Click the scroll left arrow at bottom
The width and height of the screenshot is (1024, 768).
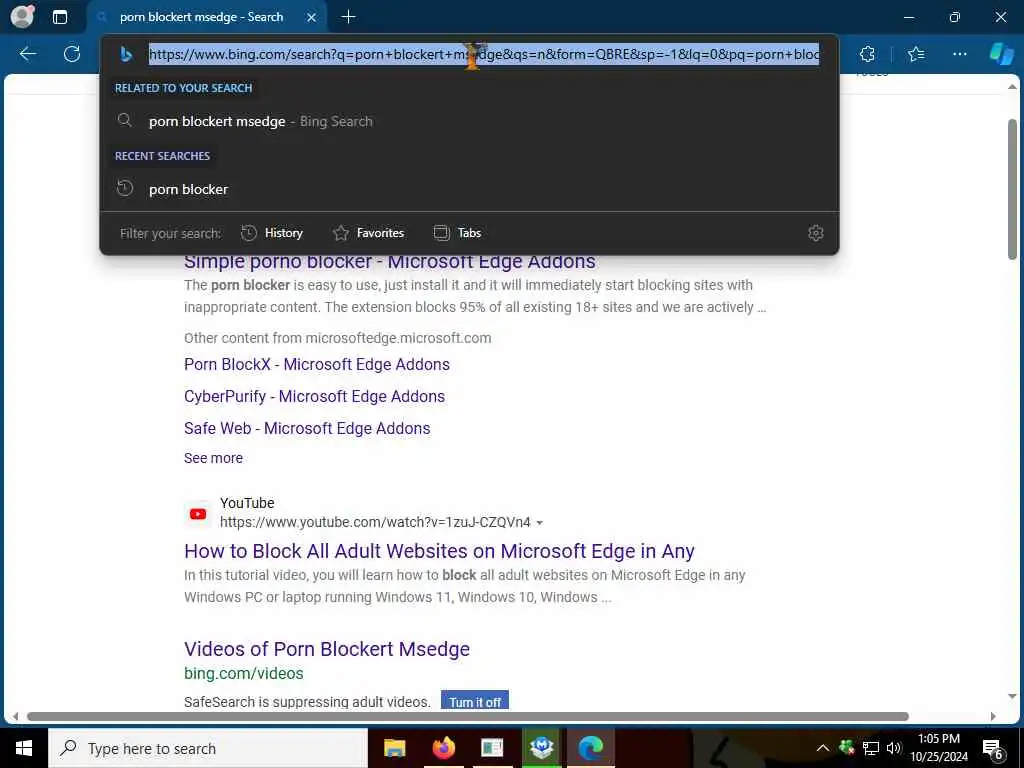16,716
